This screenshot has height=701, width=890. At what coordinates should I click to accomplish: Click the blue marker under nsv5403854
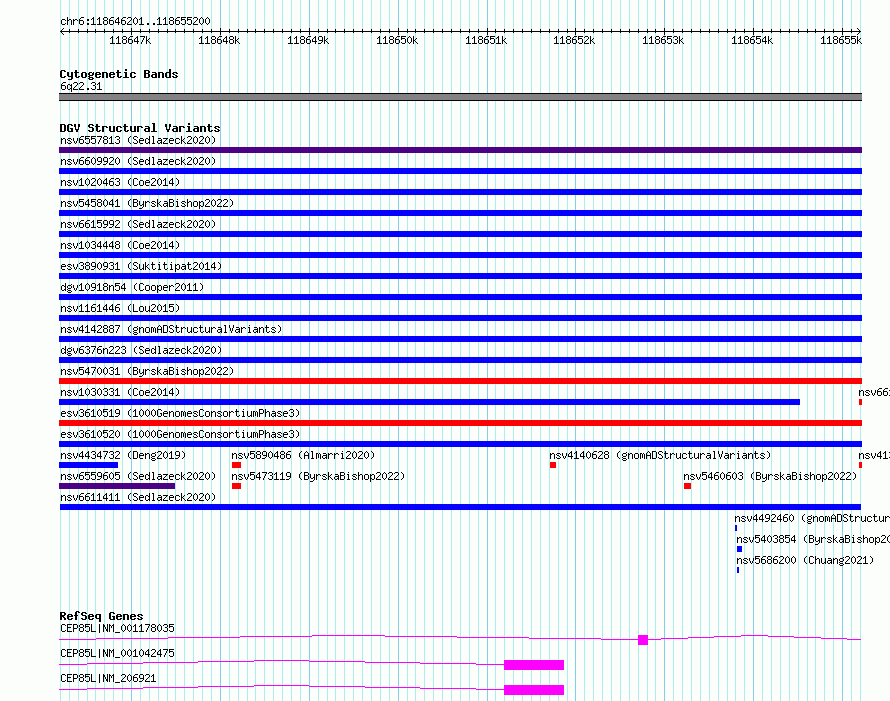pos(739,549)
